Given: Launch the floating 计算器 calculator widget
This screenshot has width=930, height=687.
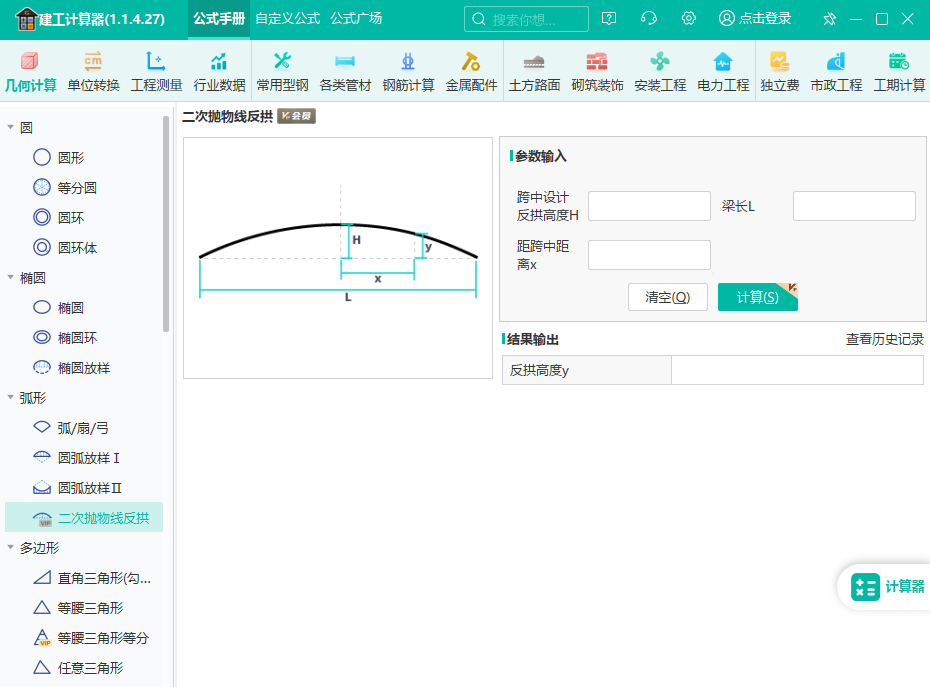Looking at the screenshot, I should [x=887, y=587].
